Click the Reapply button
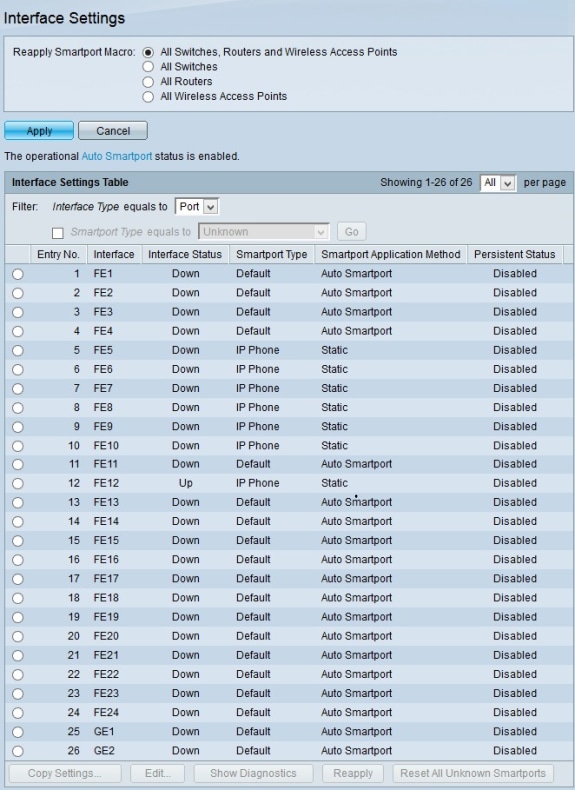This screenshot has height=790, width=575. [x=353, y=773]
